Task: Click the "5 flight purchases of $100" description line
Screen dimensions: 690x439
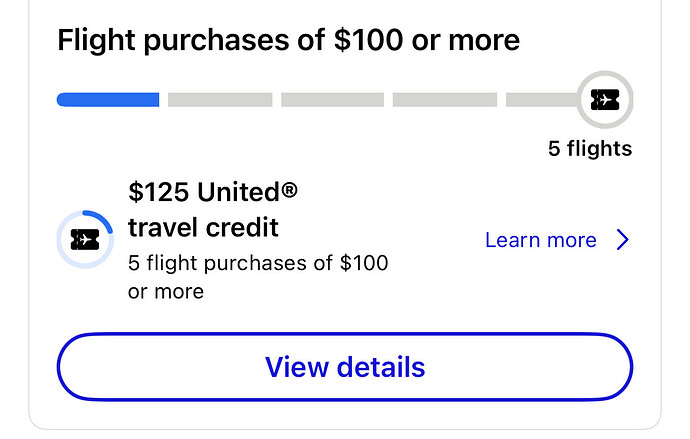Action: [x=258, y=264]
